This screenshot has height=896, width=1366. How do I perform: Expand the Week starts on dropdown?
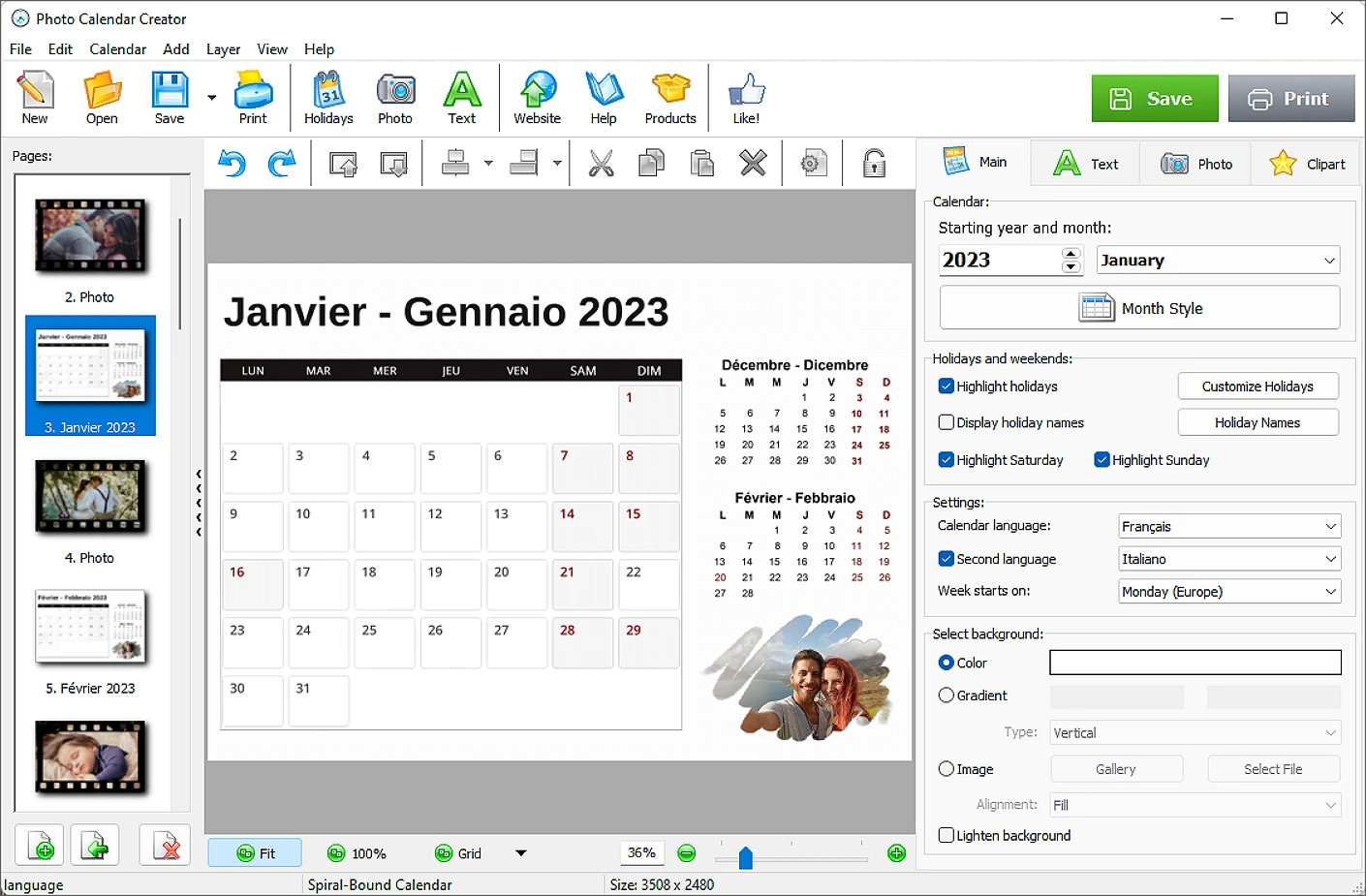1229,592
